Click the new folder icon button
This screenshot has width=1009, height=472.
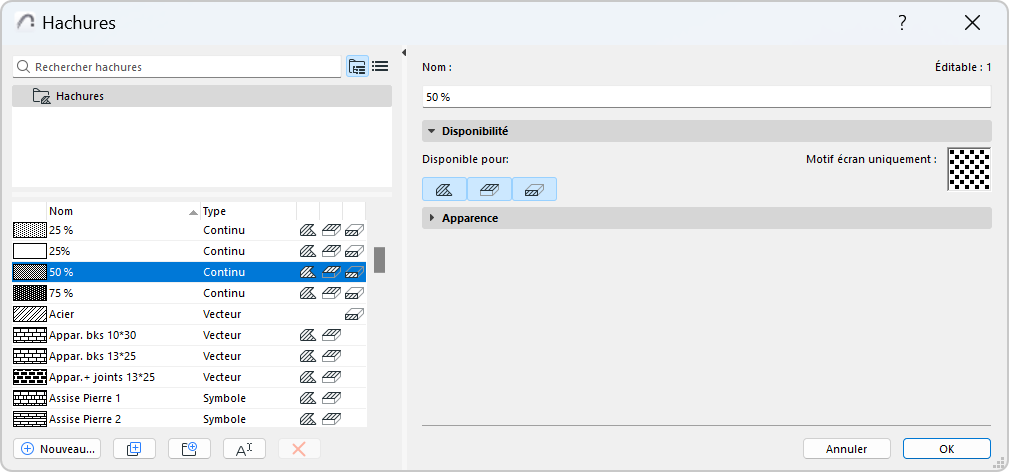coord(189,449)
